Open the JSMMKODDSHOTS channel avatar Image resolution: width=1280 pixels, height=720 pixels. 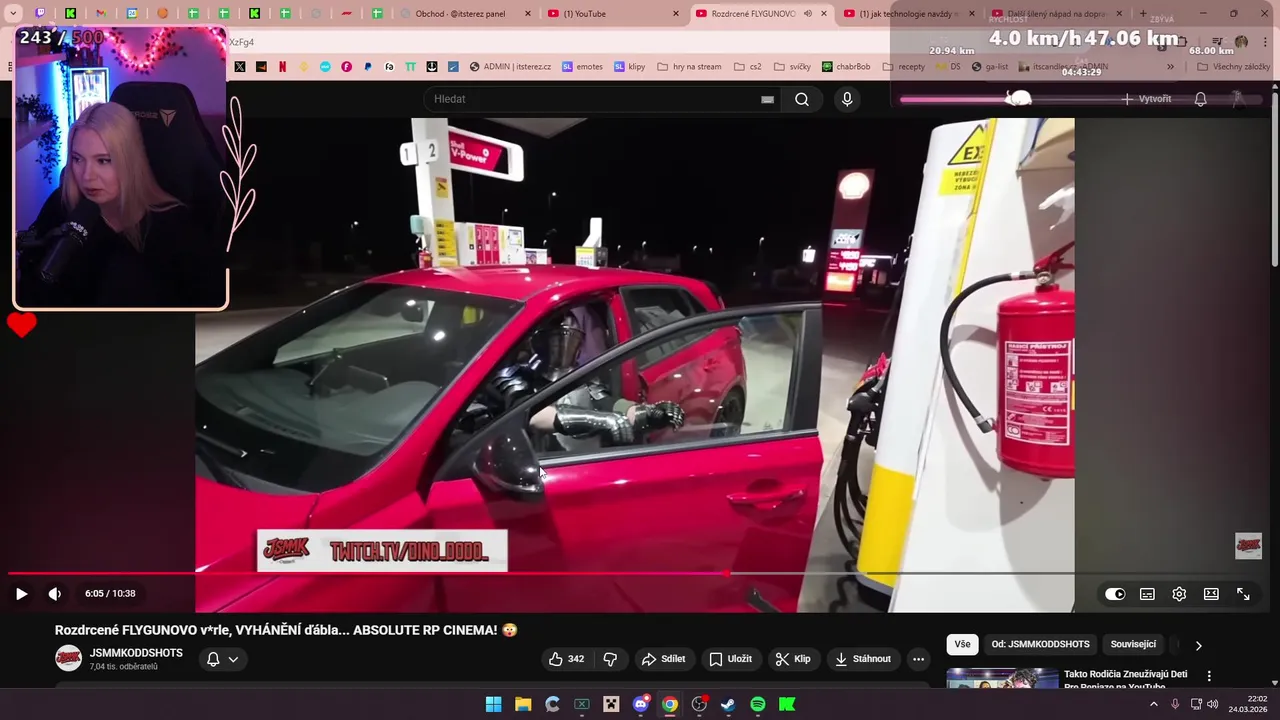68,658
